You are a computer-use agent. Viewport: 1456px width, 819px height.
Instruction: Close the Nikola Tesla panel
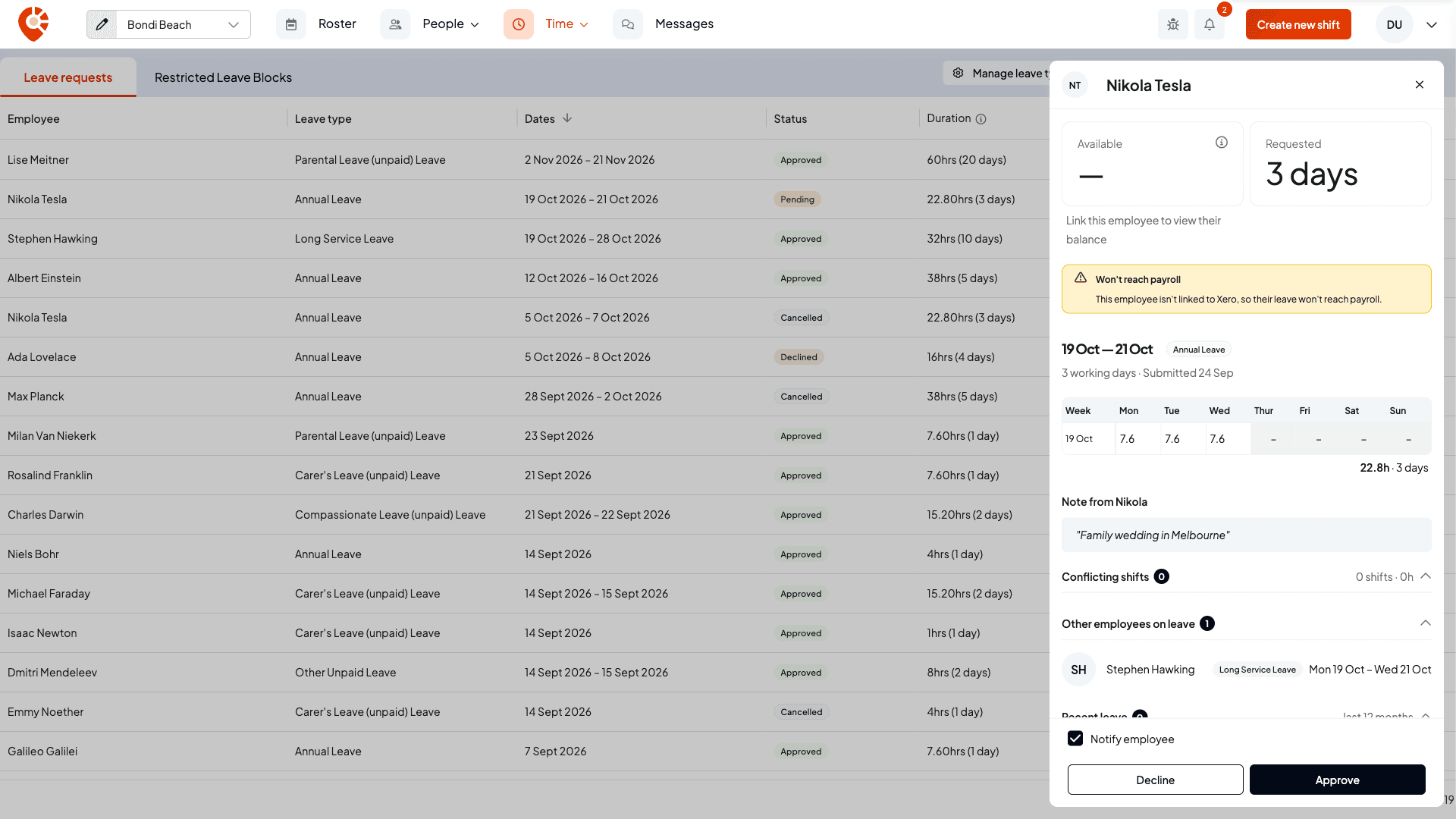pyautogui.click(x=1420, y=85)
